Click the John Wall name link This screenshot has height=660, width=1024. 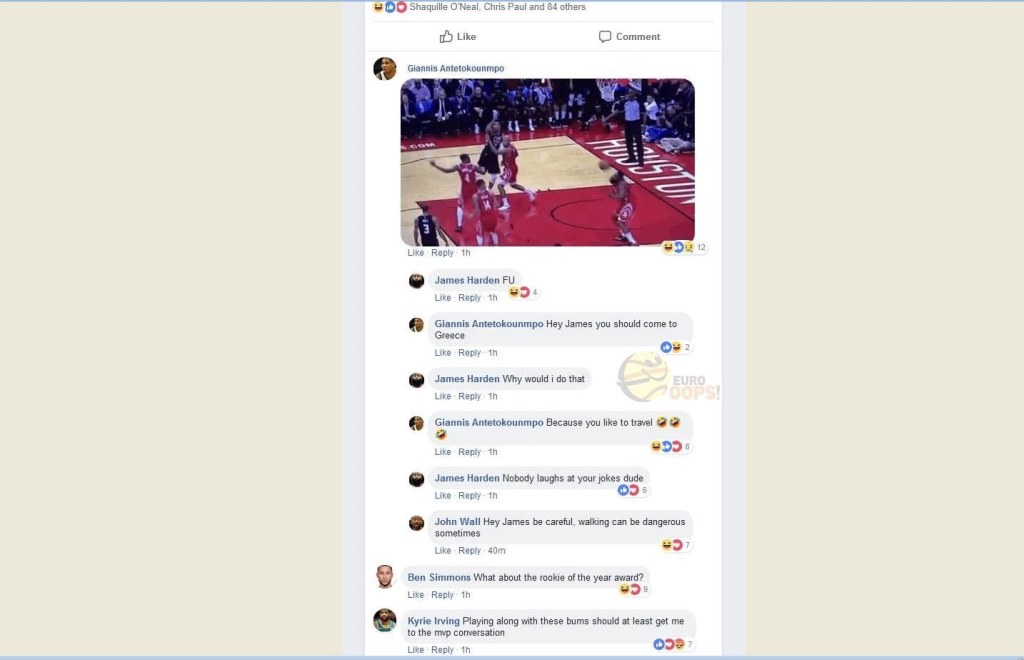pos(457,522)
